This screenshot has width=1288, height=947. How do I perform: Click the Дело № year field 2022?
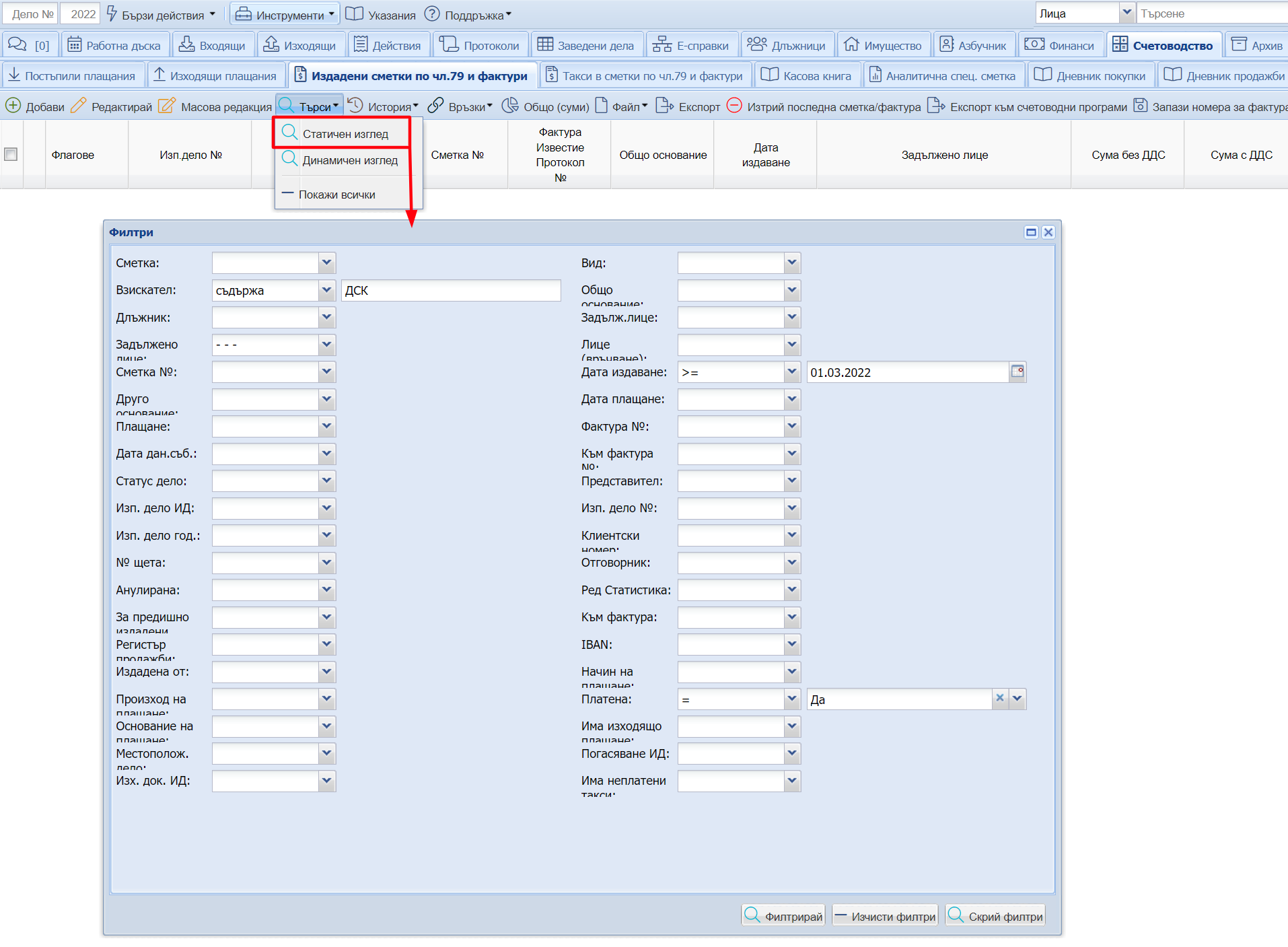81,13
